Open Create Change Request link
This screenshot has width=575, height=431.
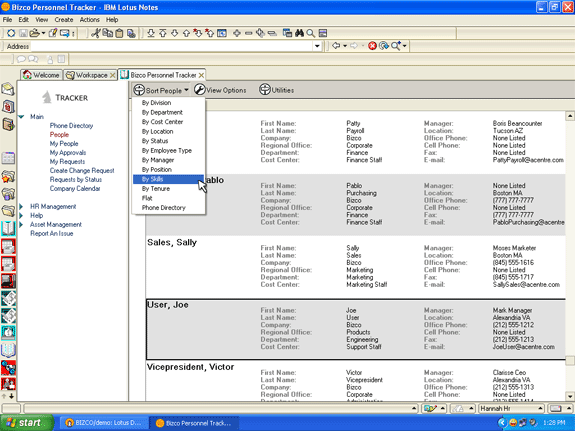point(82,171)
